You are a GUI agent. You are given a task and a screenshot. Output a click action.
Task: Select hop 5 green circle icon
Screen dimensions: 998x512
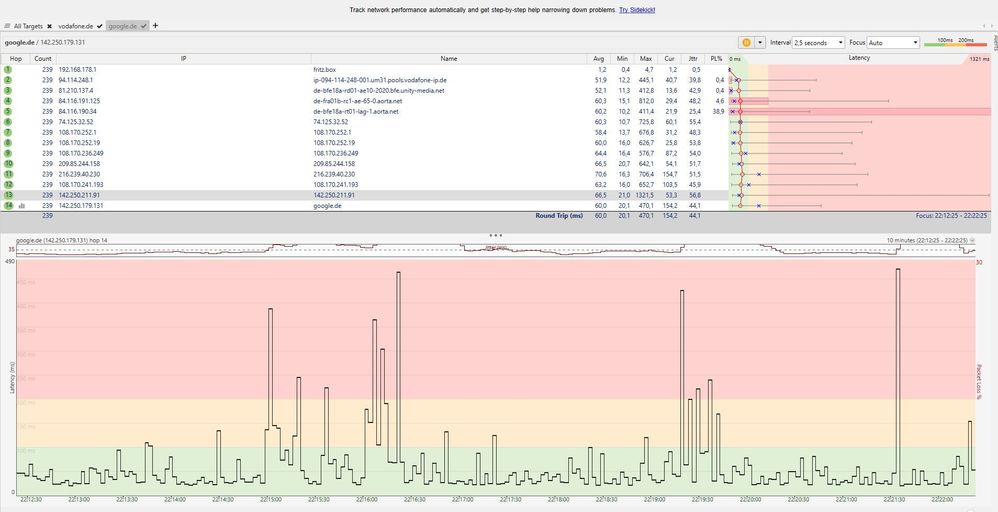8,111
